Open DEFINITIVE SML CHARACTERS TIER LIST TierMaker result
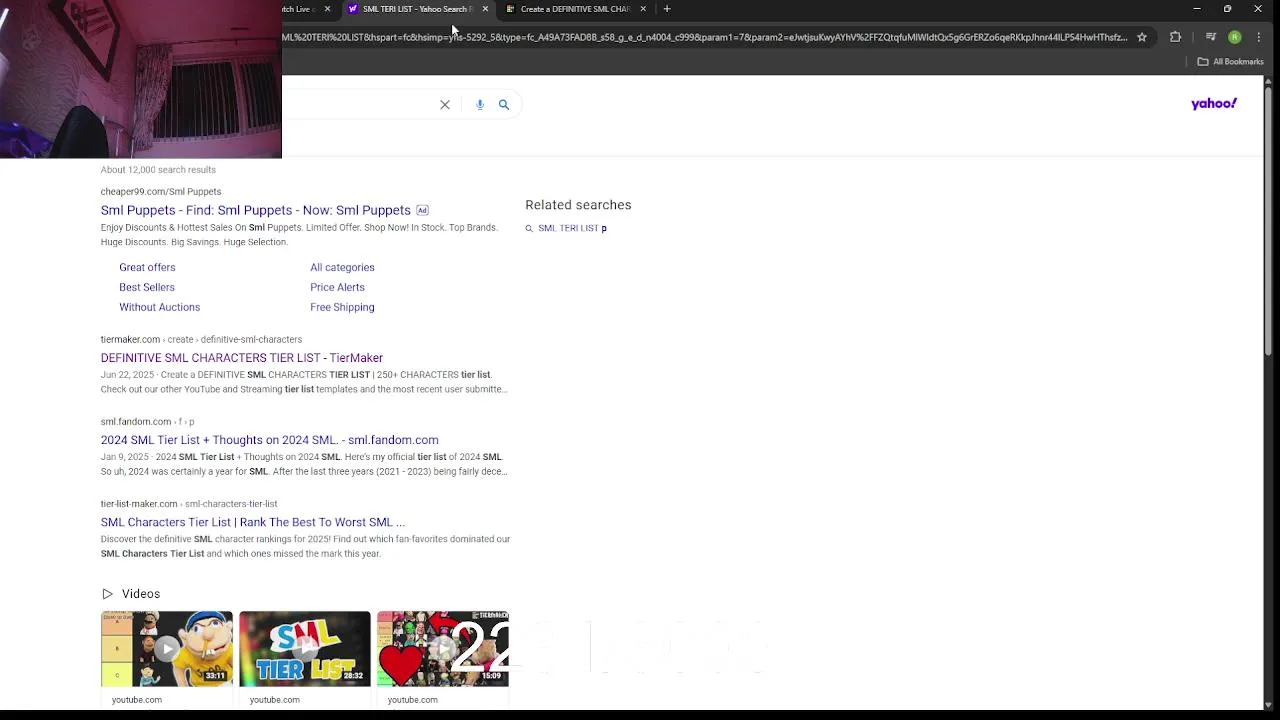This screenshot has height=720, width=1280. (242, 358)
